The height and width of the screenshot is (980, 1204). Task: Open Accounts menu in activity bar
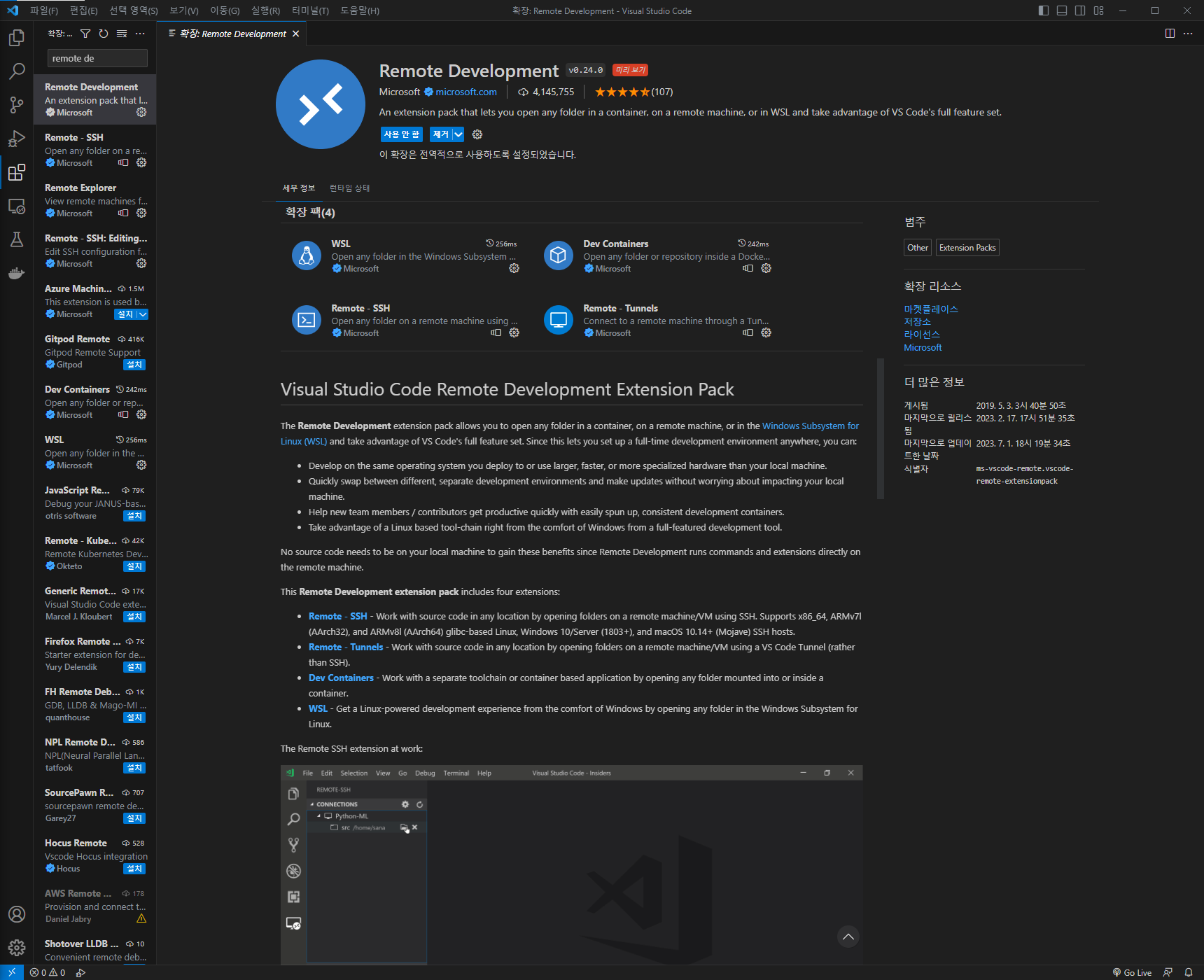click(17, 914)
